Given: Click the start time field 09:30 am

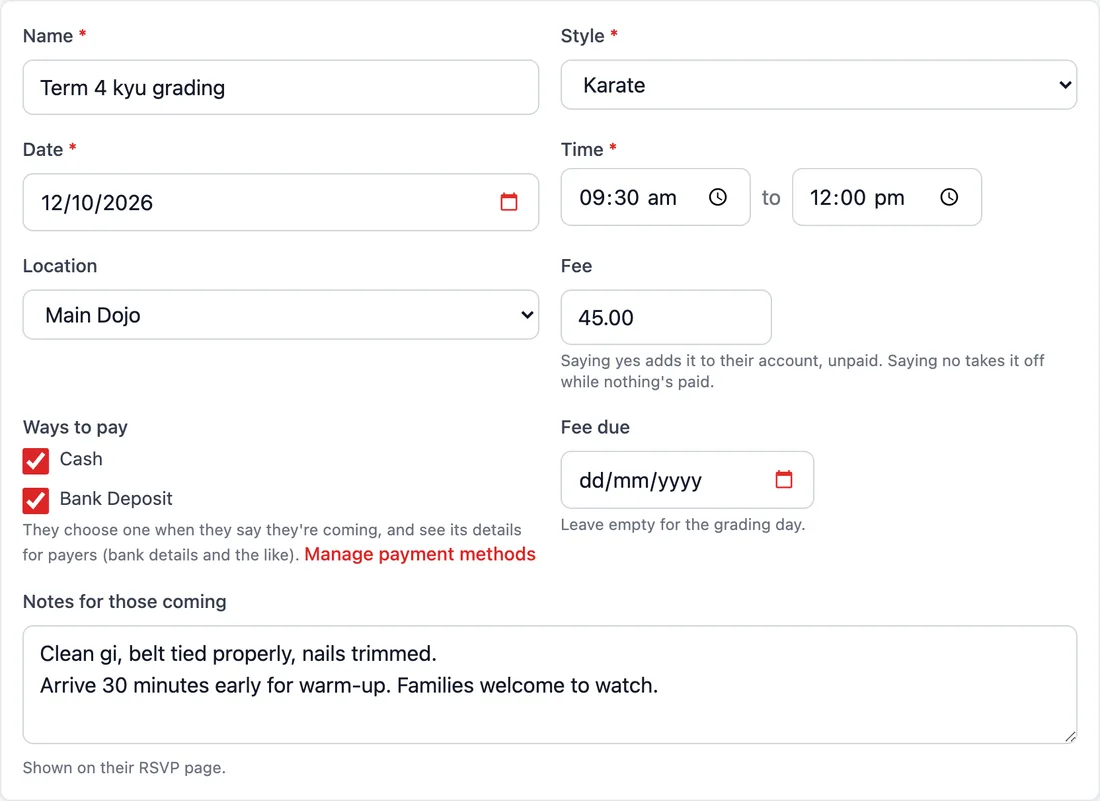Looking at the screenshot, I should [x=655, y=197].
